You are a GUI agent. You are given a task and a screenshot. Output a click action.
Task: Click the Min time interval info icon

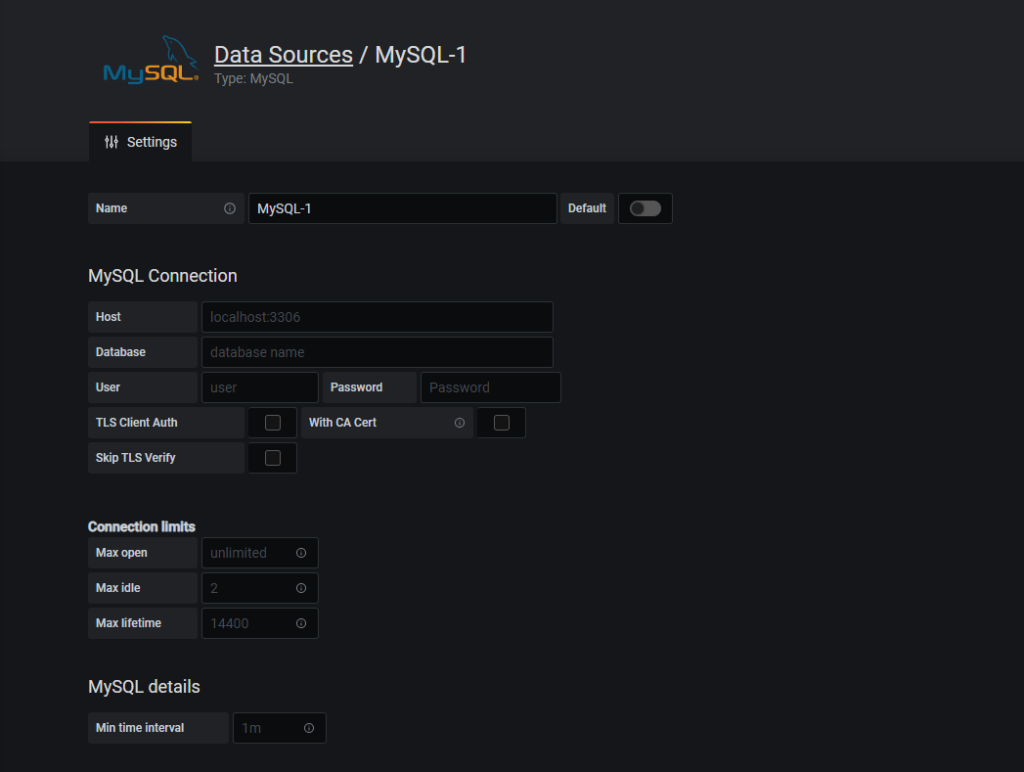(311, 727)
